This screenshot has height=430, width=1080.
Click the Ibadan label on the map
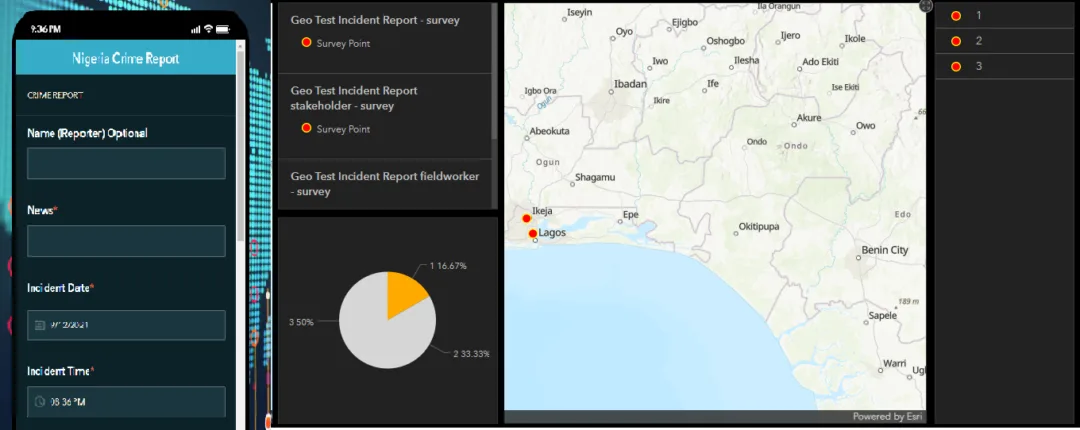click(x=630, y=84)
